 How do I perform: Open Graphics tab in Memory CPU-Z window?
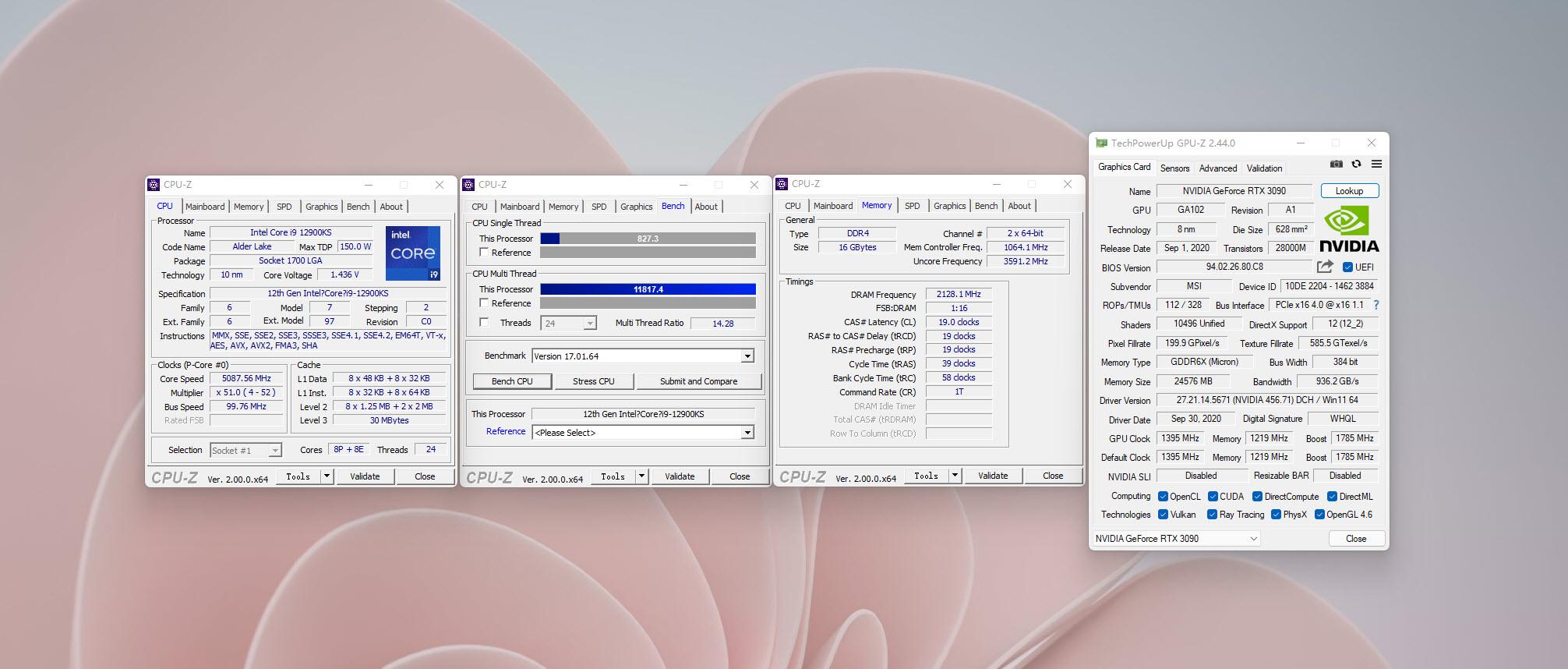[x=949, y=206]
